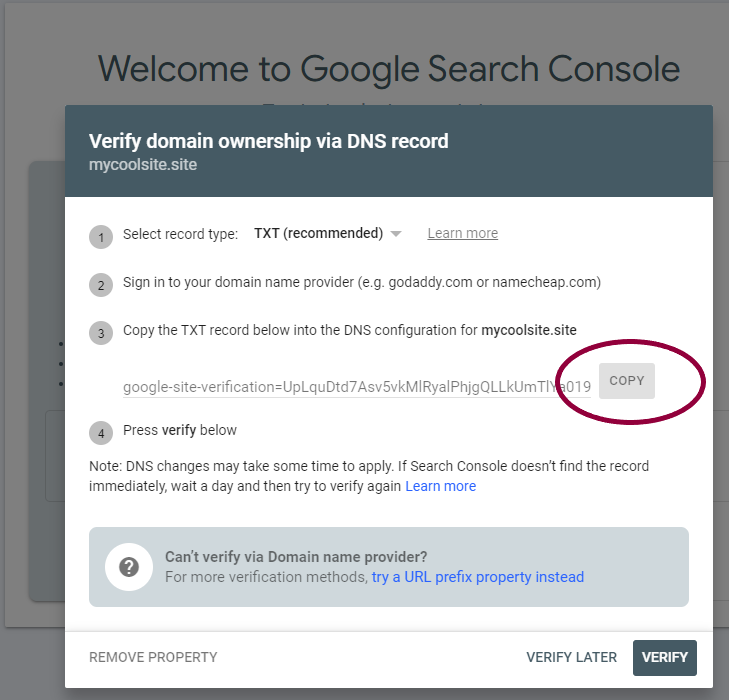Open the TXT (recommended) record type dropdown
The width and height of the screenshot is (729, 700).
[x=327, y=233]
